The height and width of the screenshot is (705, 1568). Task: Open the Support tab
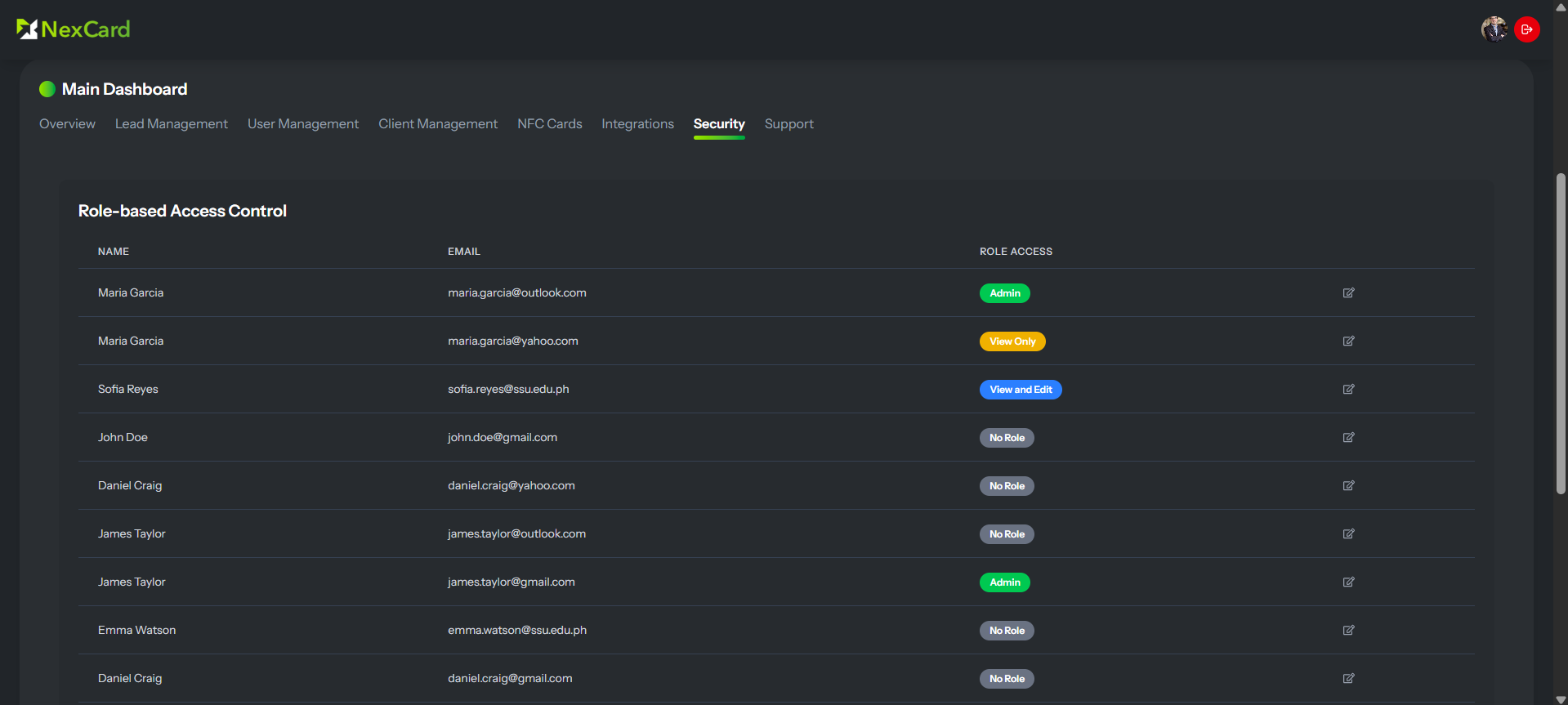pyautogui.click(x=788, y=124)
